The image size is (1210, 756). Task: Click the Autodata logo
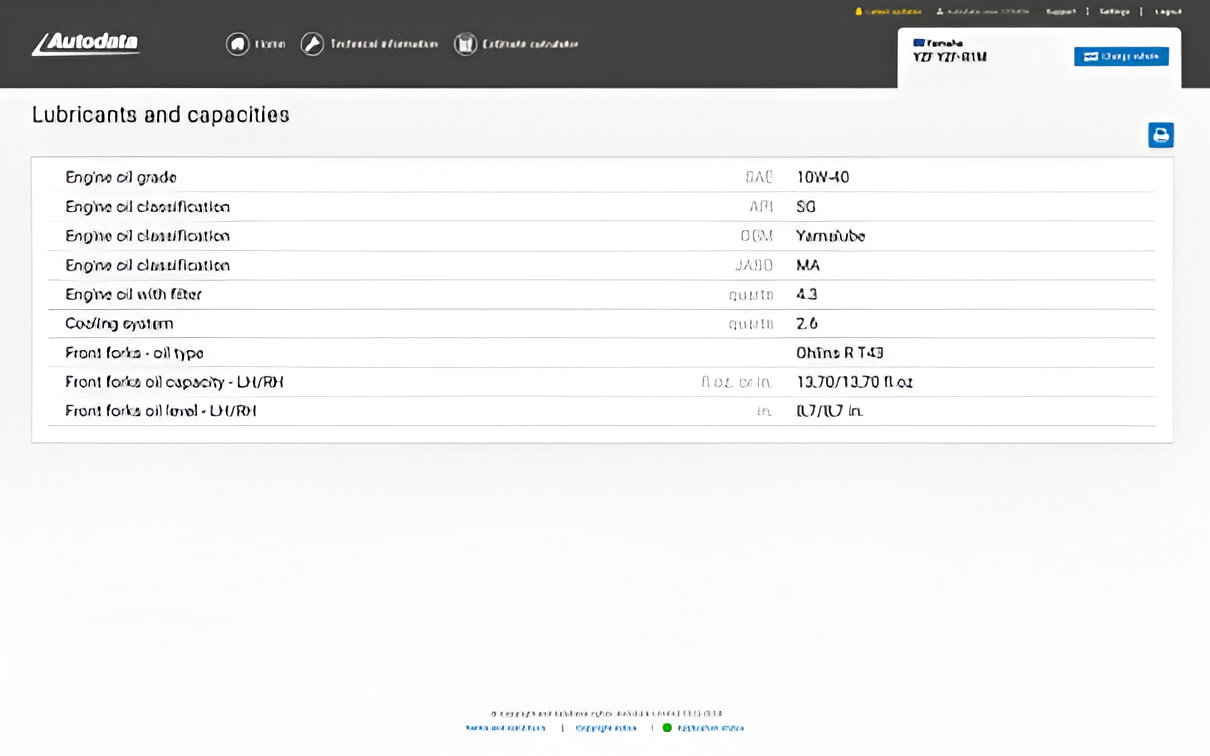85,44
